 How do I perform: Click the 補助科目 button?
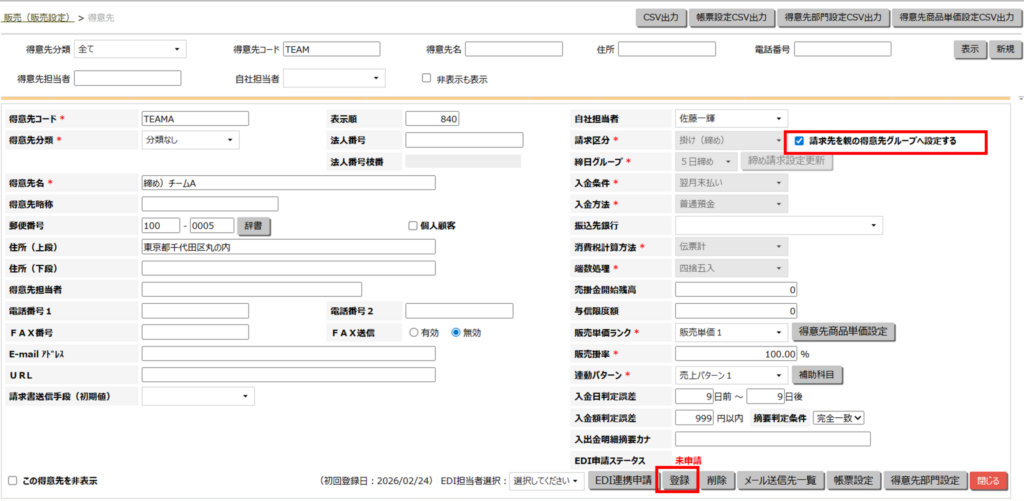[819, 375]
